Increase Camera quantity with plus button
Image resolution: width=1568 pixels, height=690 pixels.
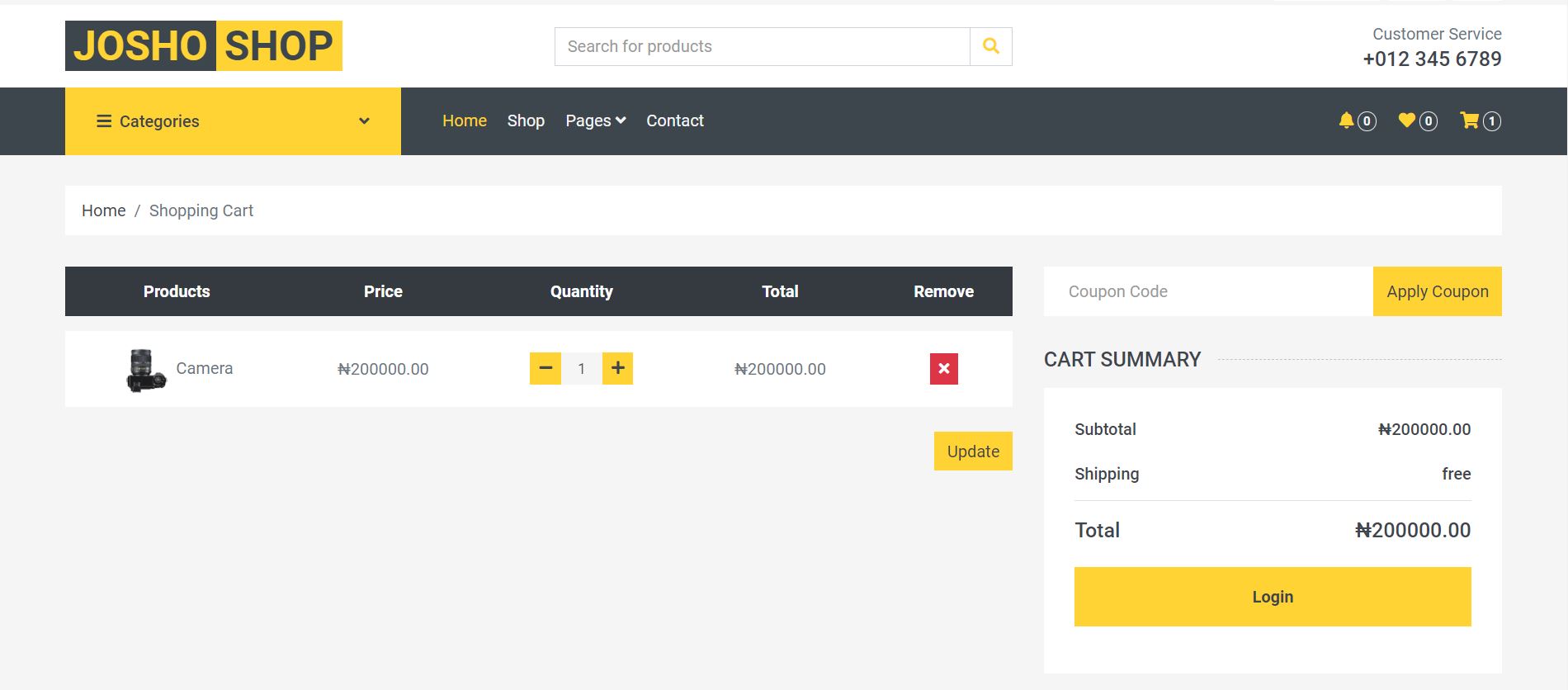pyautogui.click(x=617, y=368)
